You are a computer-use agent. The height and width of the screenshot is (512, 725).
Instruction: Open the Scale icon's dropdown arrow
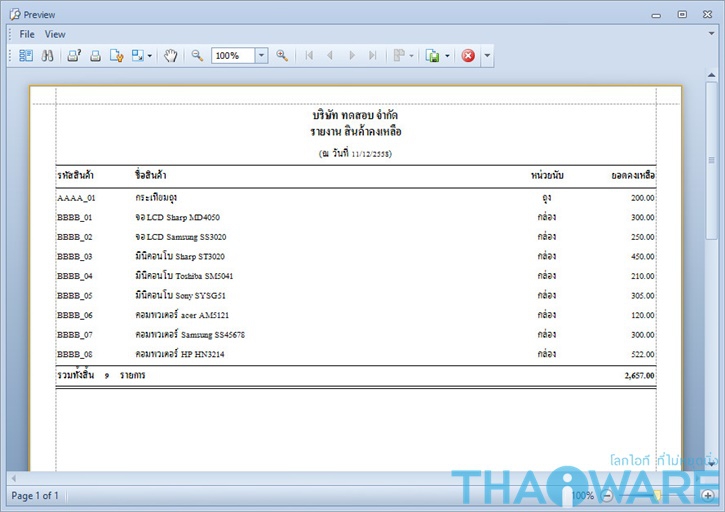coord(149,56)
